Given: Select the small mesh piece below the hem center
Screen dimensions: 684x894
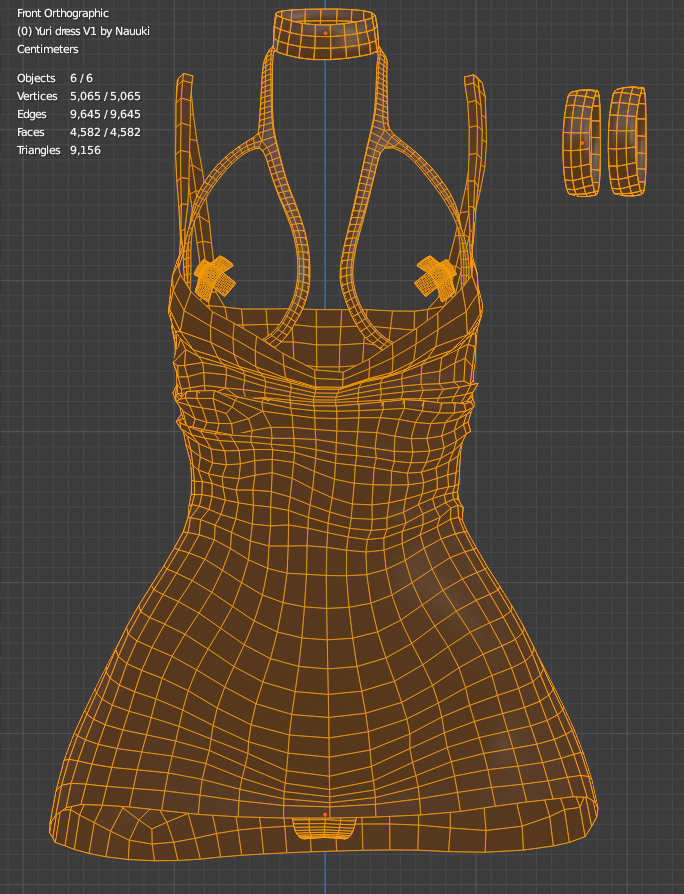Looking at the screenshot, I should (324, 828).
